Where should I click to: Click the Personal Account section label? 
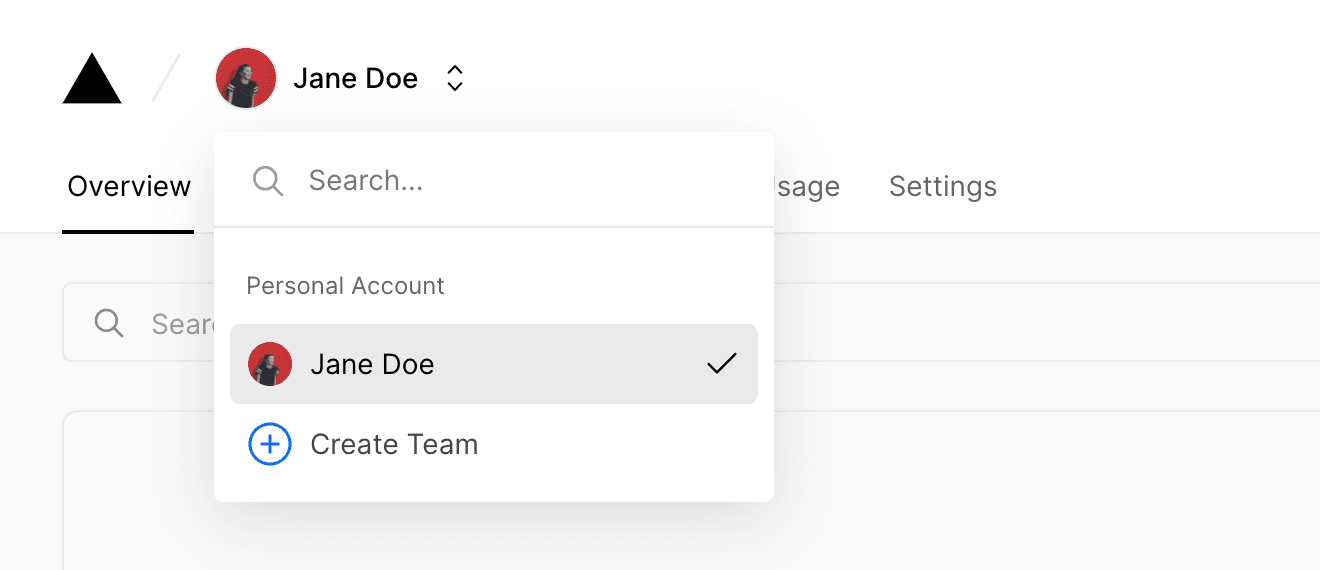[345, 286]
